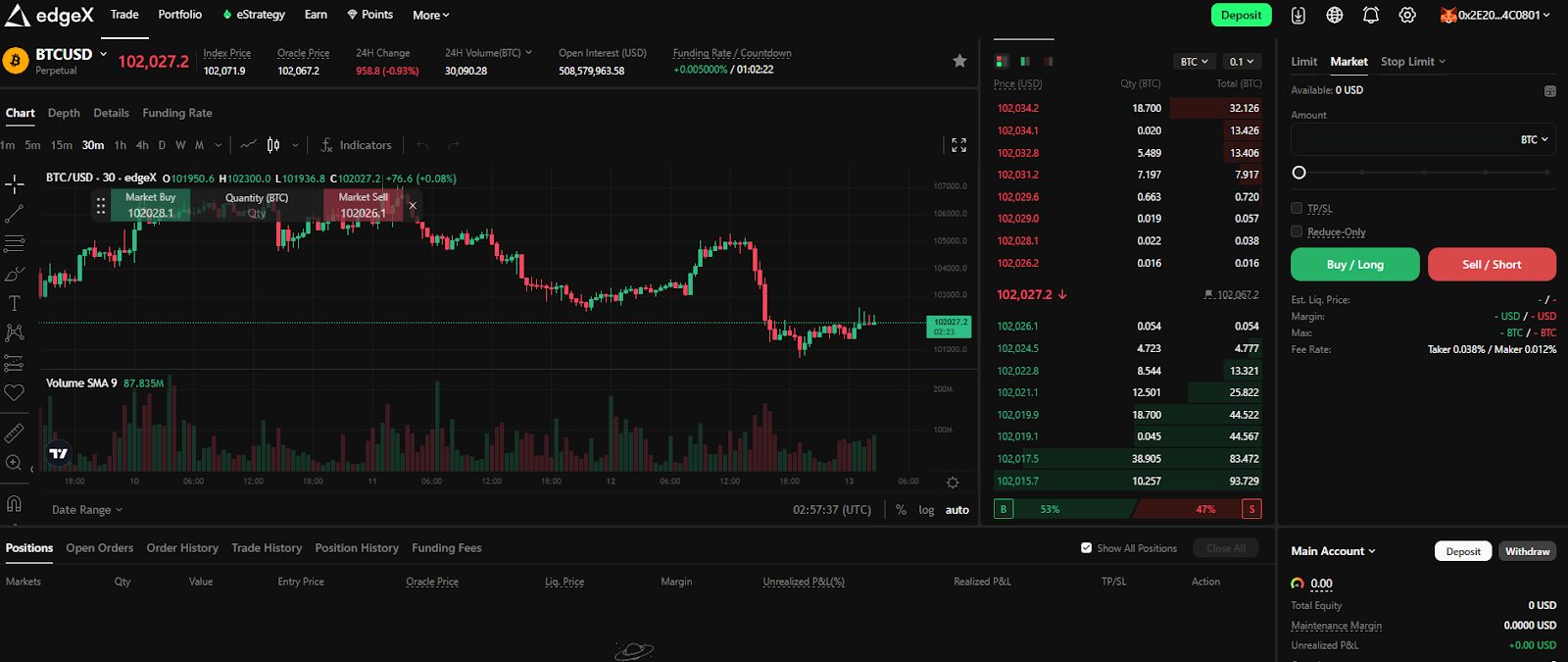Click the line chart style icon
The image size is (1568, 662).
(x=248, y=145)
